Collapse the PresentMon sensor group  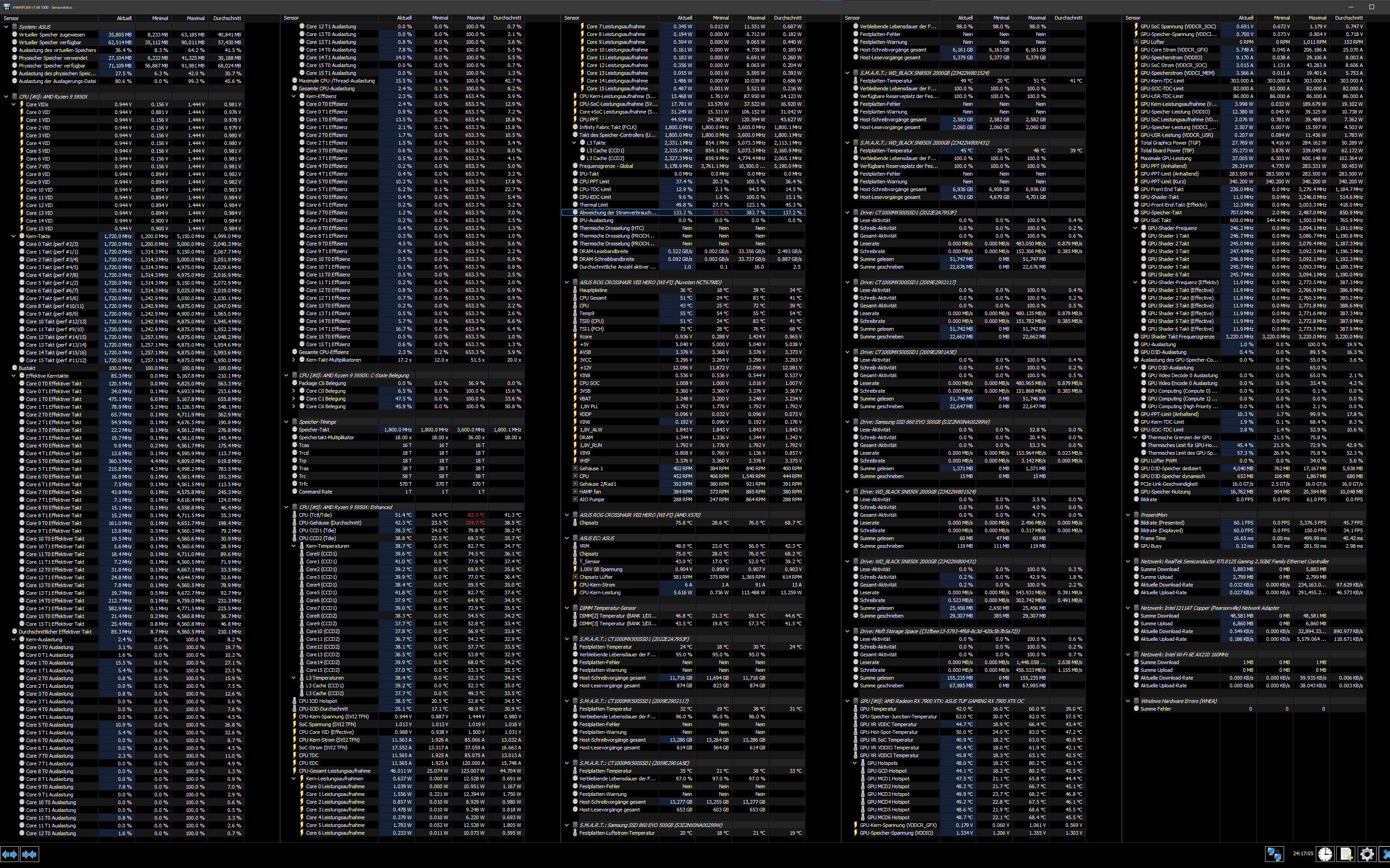pos(1128,515)
